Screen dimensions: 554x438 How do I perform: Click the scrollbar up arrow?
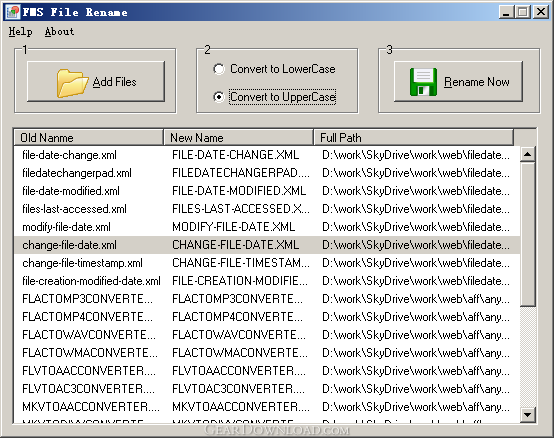[x=528, y=154]
